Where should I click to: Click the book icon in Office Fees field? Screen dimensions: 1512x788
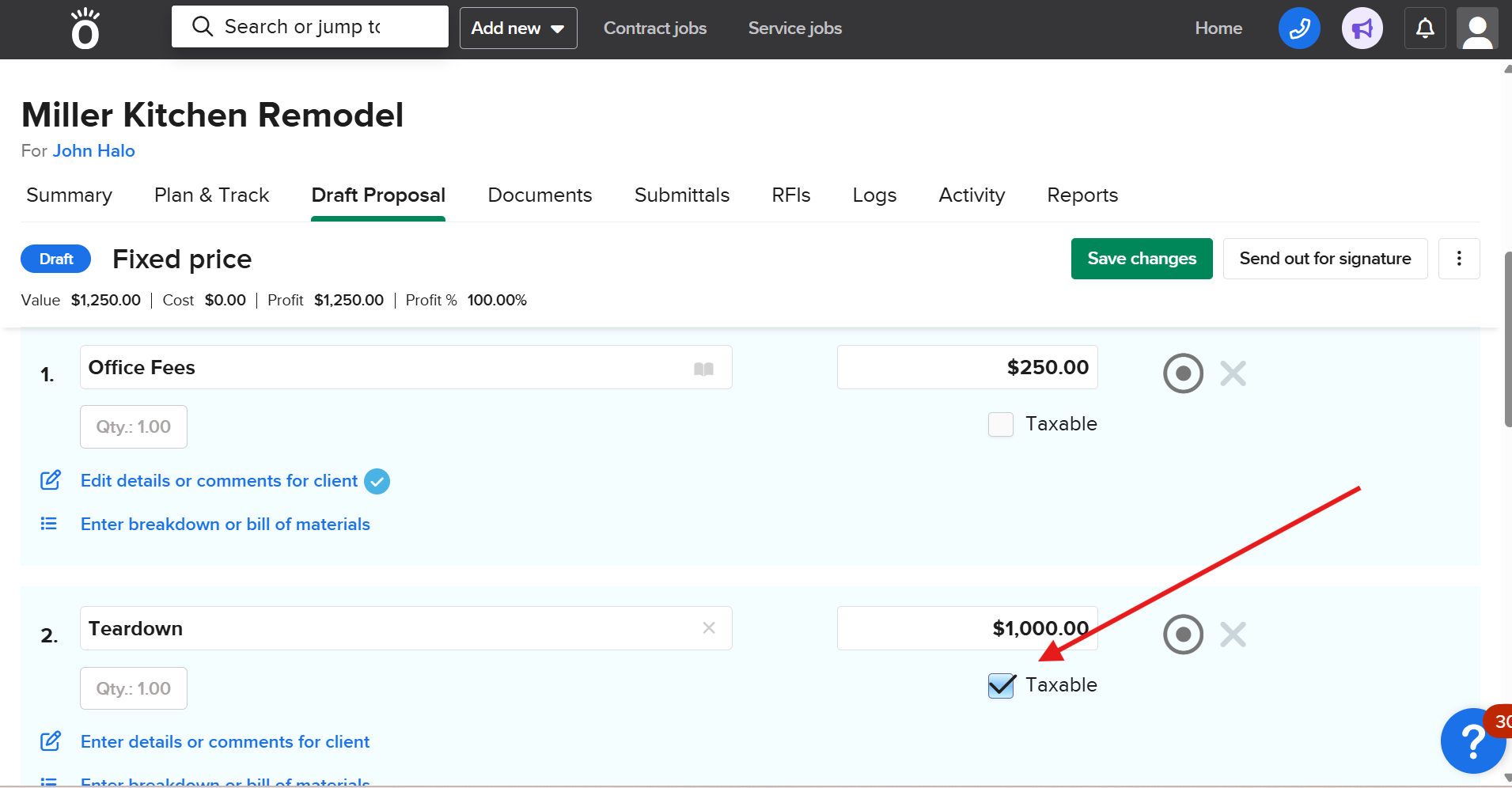pos(703,369)
